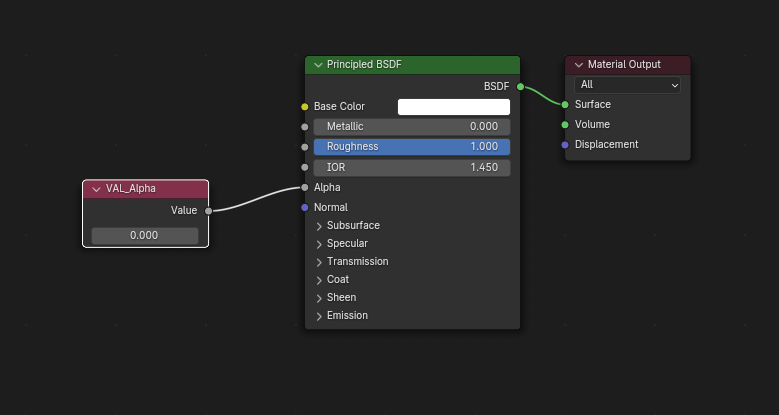
Task: Expand the Emission panel
Action: click(x=319, y=316)
